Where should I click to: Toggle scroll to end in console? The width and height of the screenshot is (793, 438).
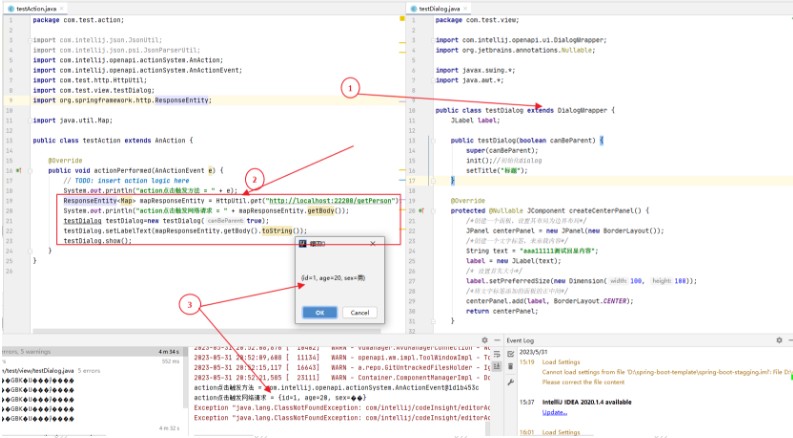pos(497,366)
